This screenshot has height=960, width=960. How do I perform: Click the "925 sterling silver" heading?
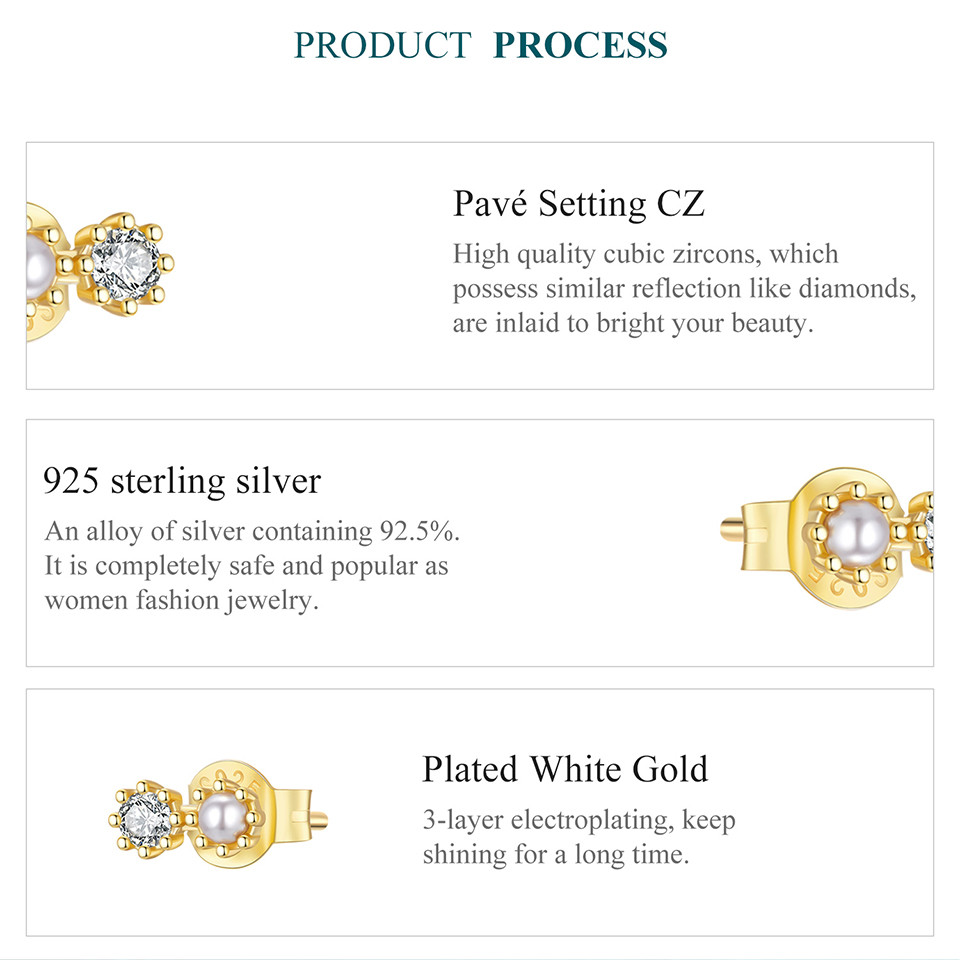click(x=182, y=481)
